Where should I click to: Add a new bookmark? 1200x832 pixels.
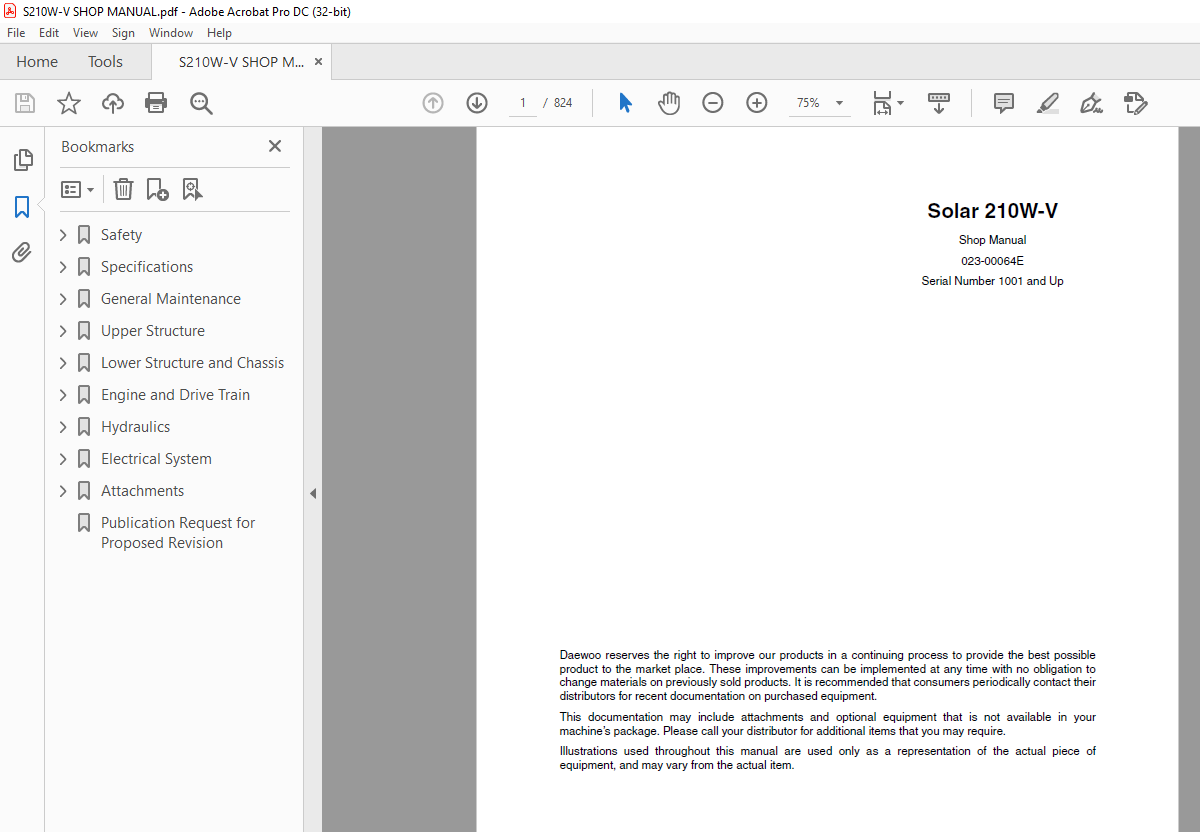[157, 189]
